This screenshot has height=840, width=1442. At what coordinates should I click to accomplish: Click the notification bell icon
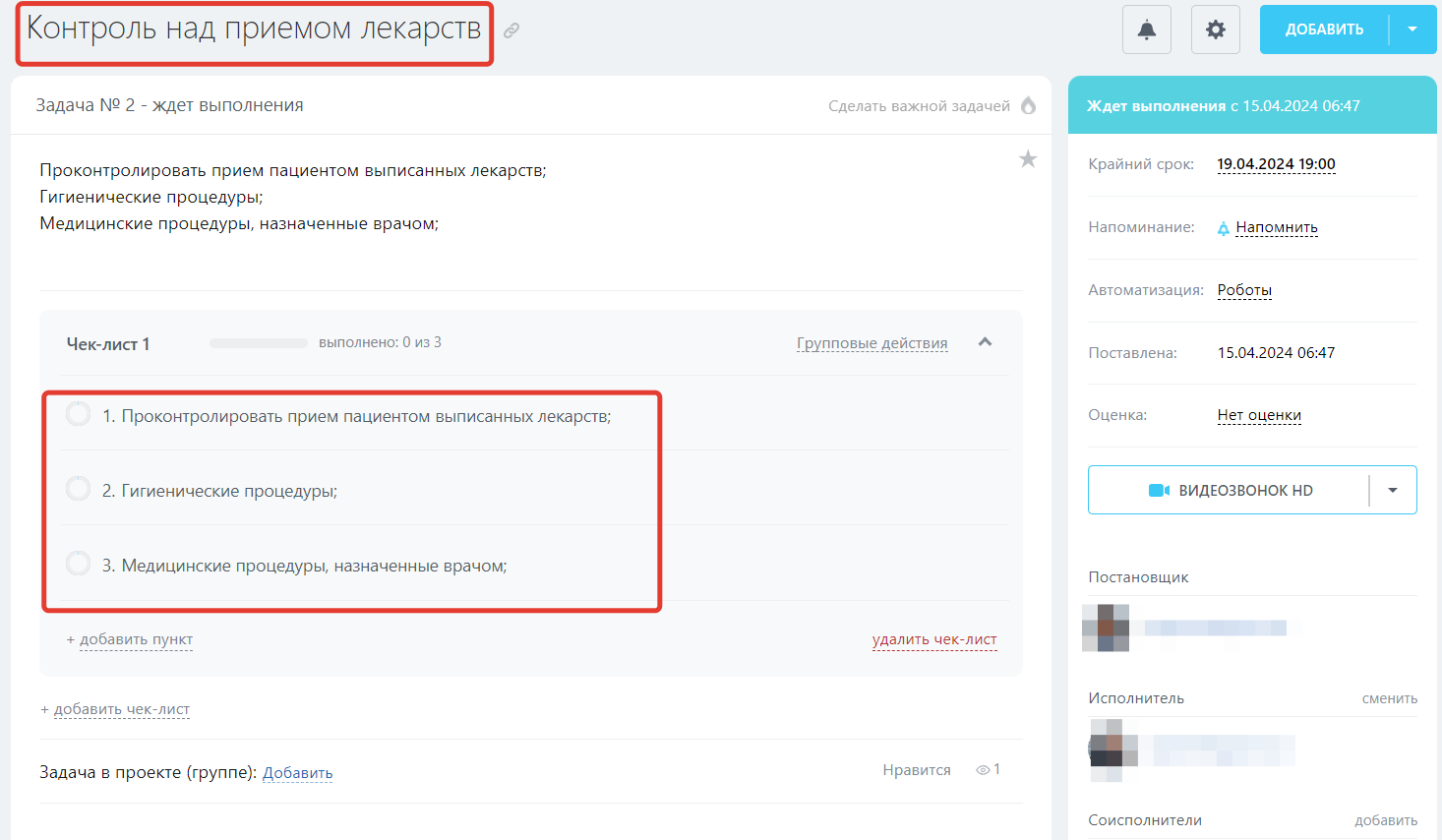click(1146, 30)
